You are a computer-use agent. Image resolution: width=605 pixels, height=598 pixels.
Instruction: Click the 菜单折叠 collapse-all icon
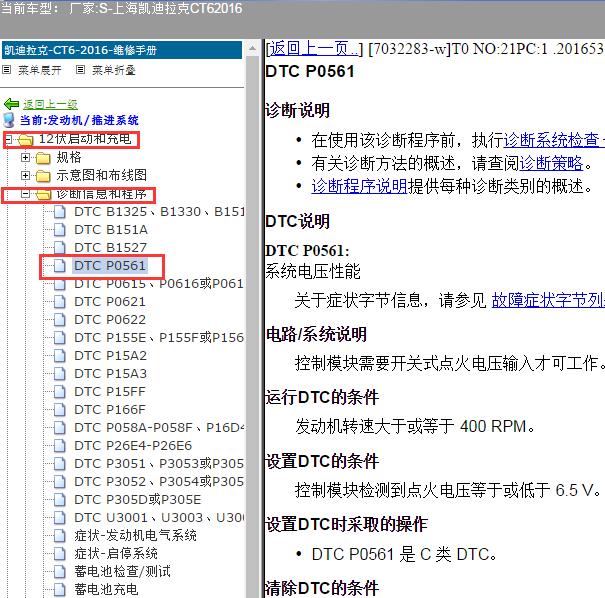click(x=80, y=70)
